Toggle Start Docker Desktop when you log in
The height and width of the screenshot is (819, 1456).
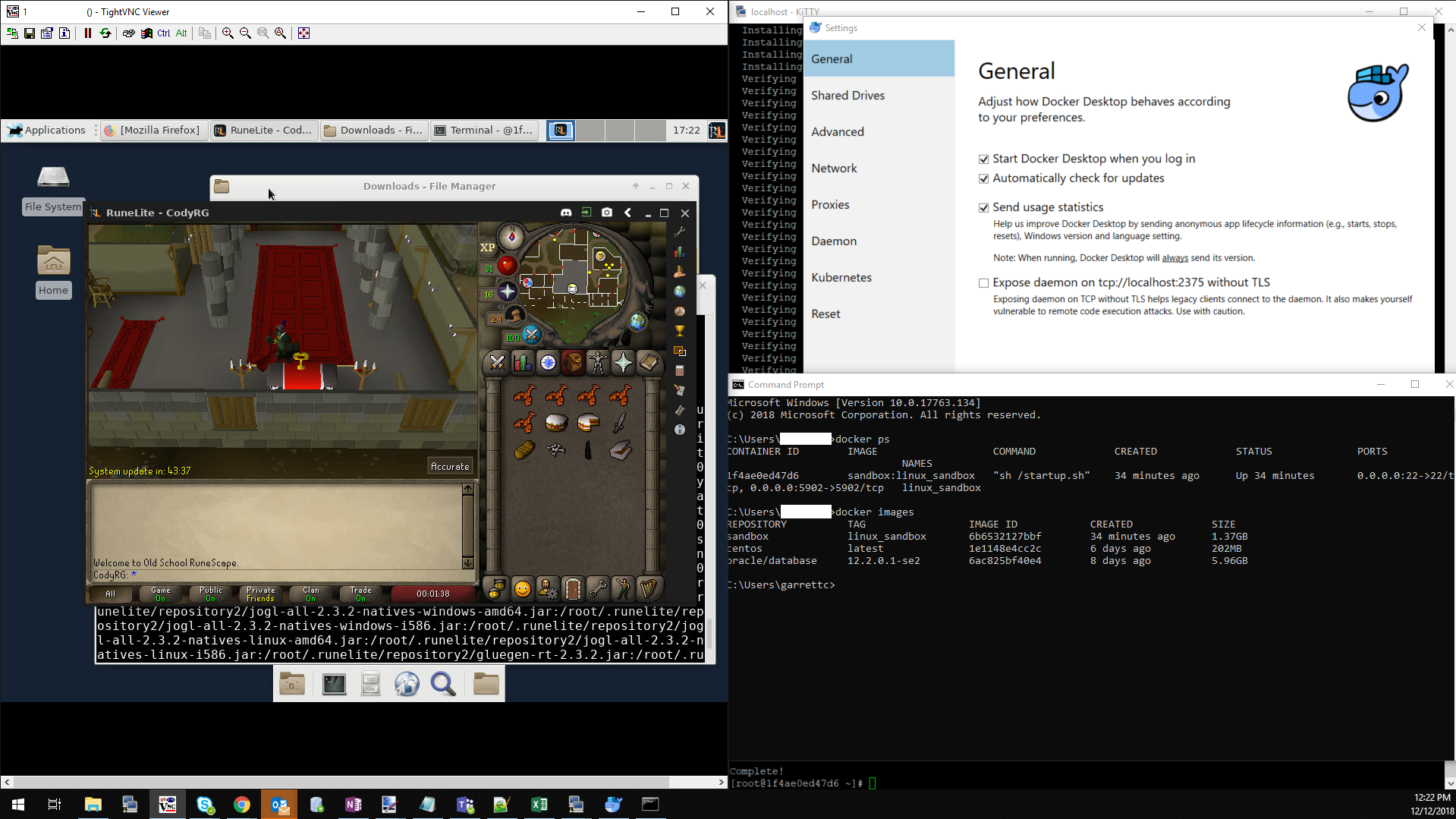pos(984,159)
